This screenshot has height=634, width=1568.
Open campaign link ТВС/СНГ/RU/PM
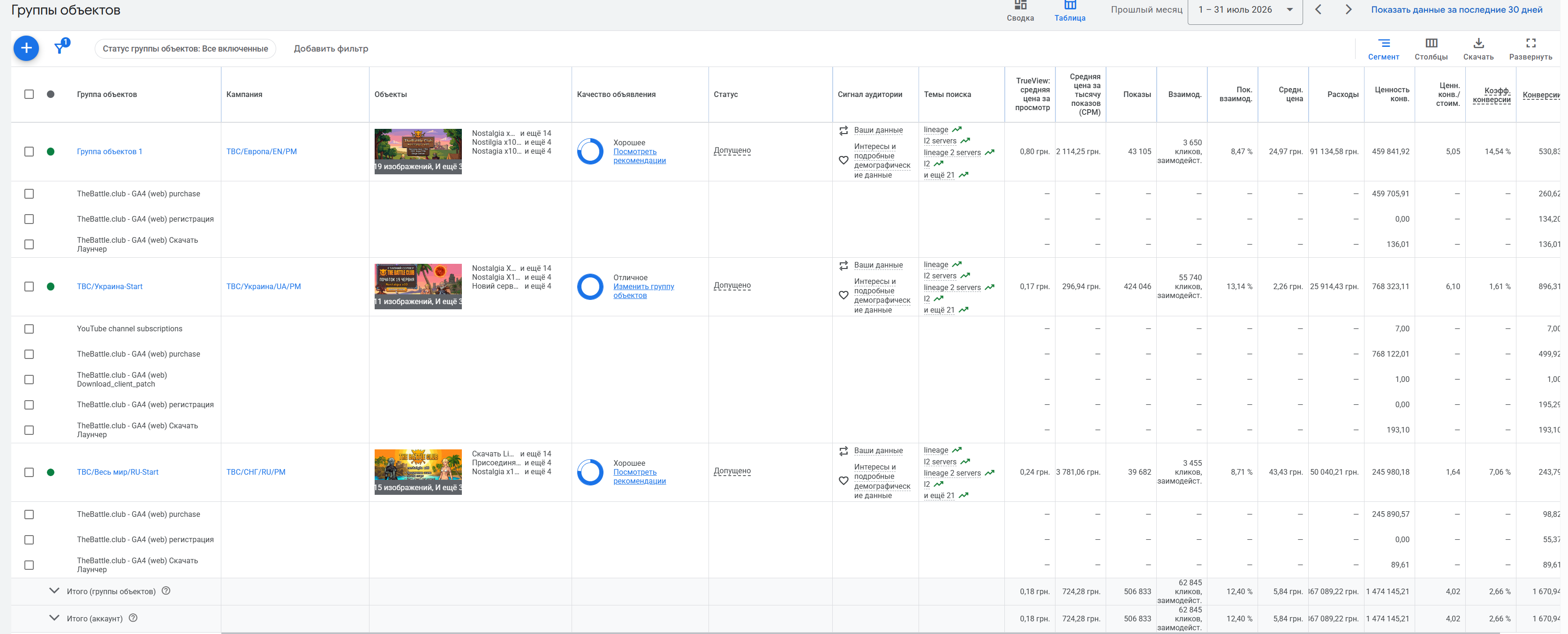(256, 472)
